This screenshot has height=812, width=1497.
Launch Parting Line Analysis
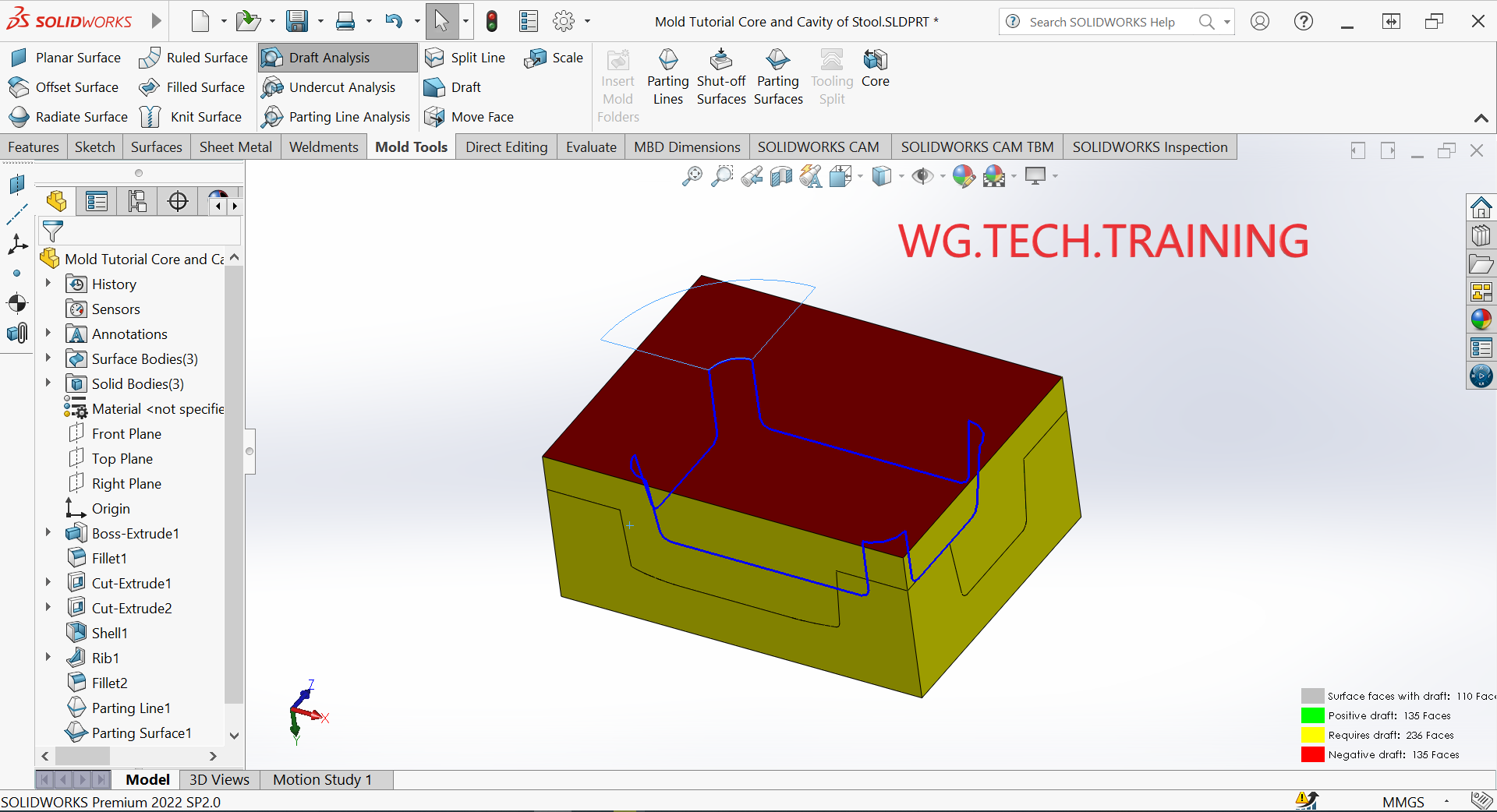336,117
